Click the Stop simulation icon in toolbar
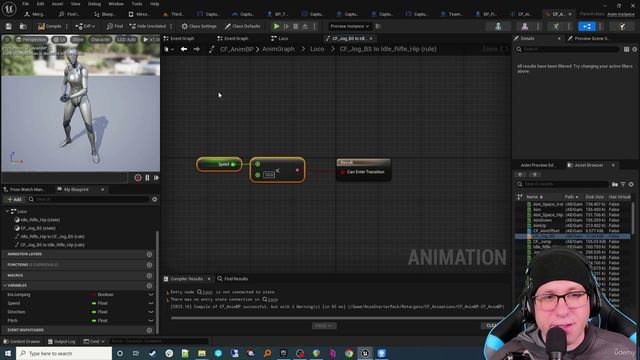640x360 pixels. pyautogui.click(x=296, y=26)
